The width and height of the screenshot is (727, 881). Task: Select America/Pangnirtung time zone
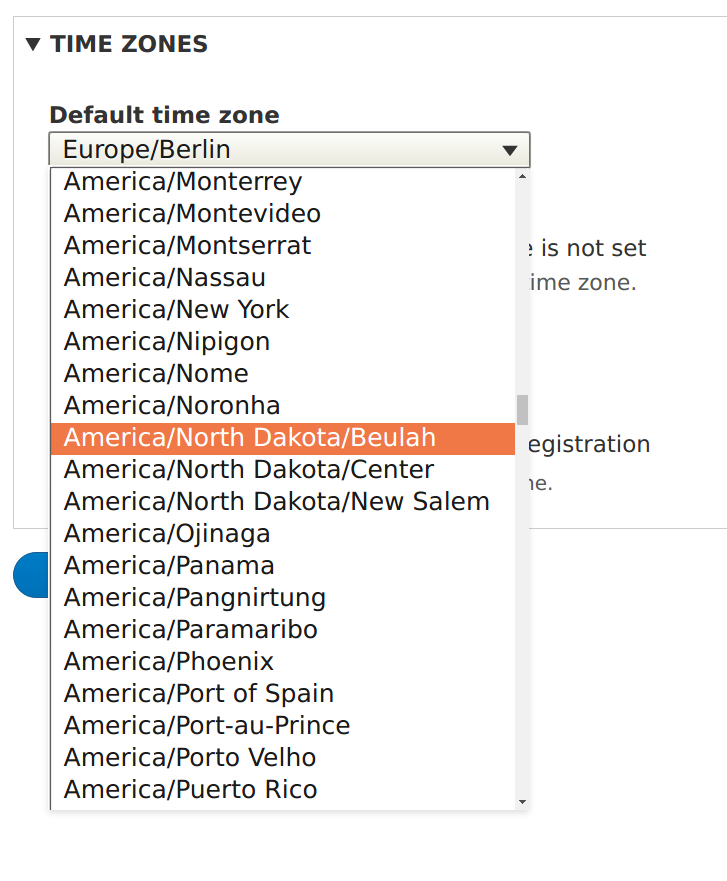[194, 597]
